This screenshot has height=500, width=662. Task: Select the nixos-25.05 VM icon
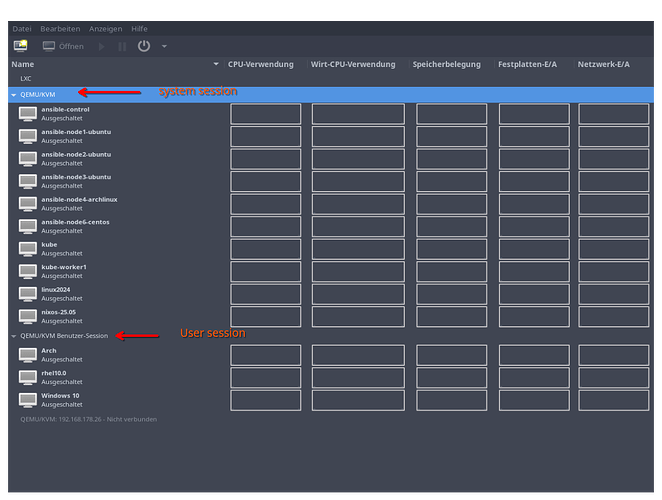click(27, 316)
